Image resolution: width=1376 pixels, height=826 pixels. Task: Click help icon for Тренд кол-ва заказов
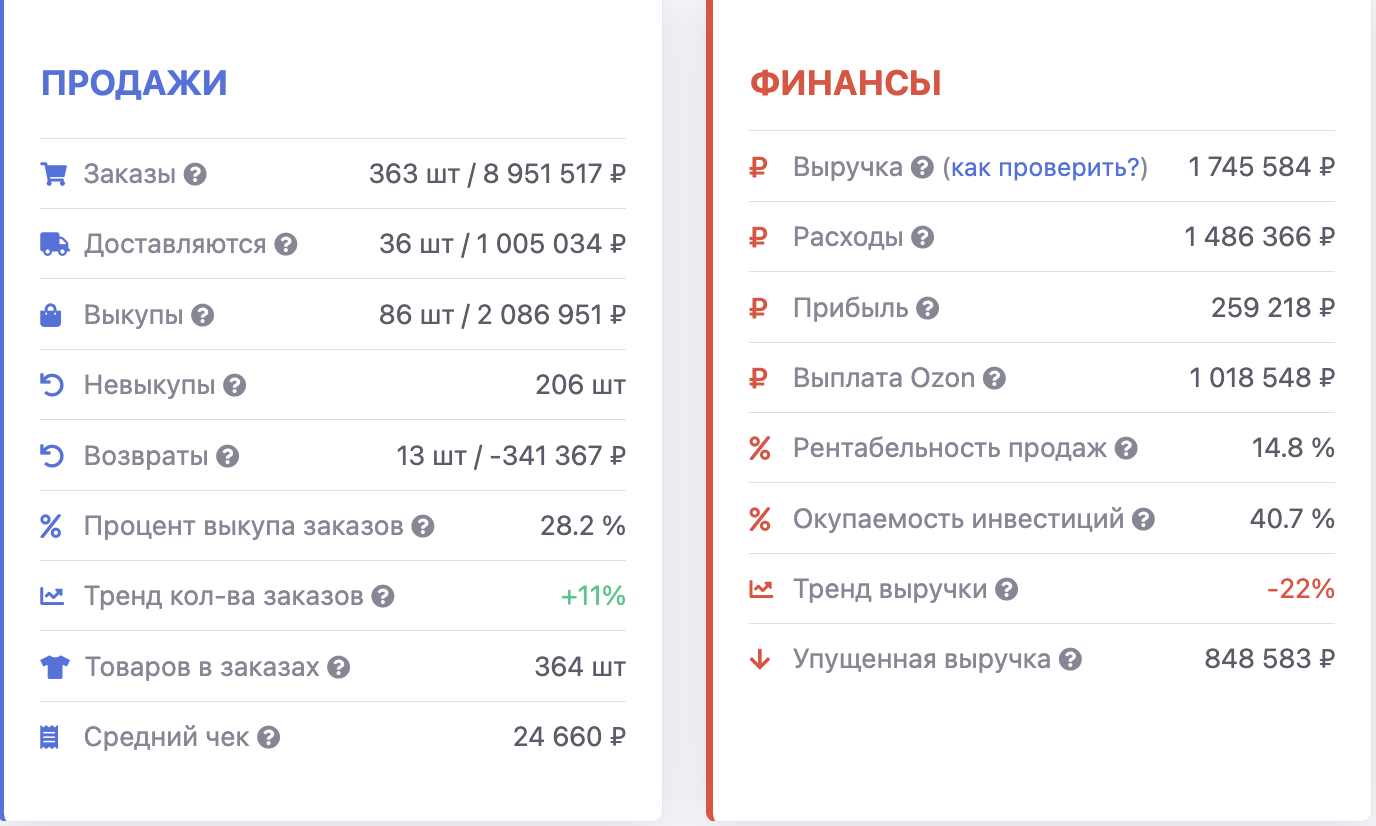[x=383, y=597]
